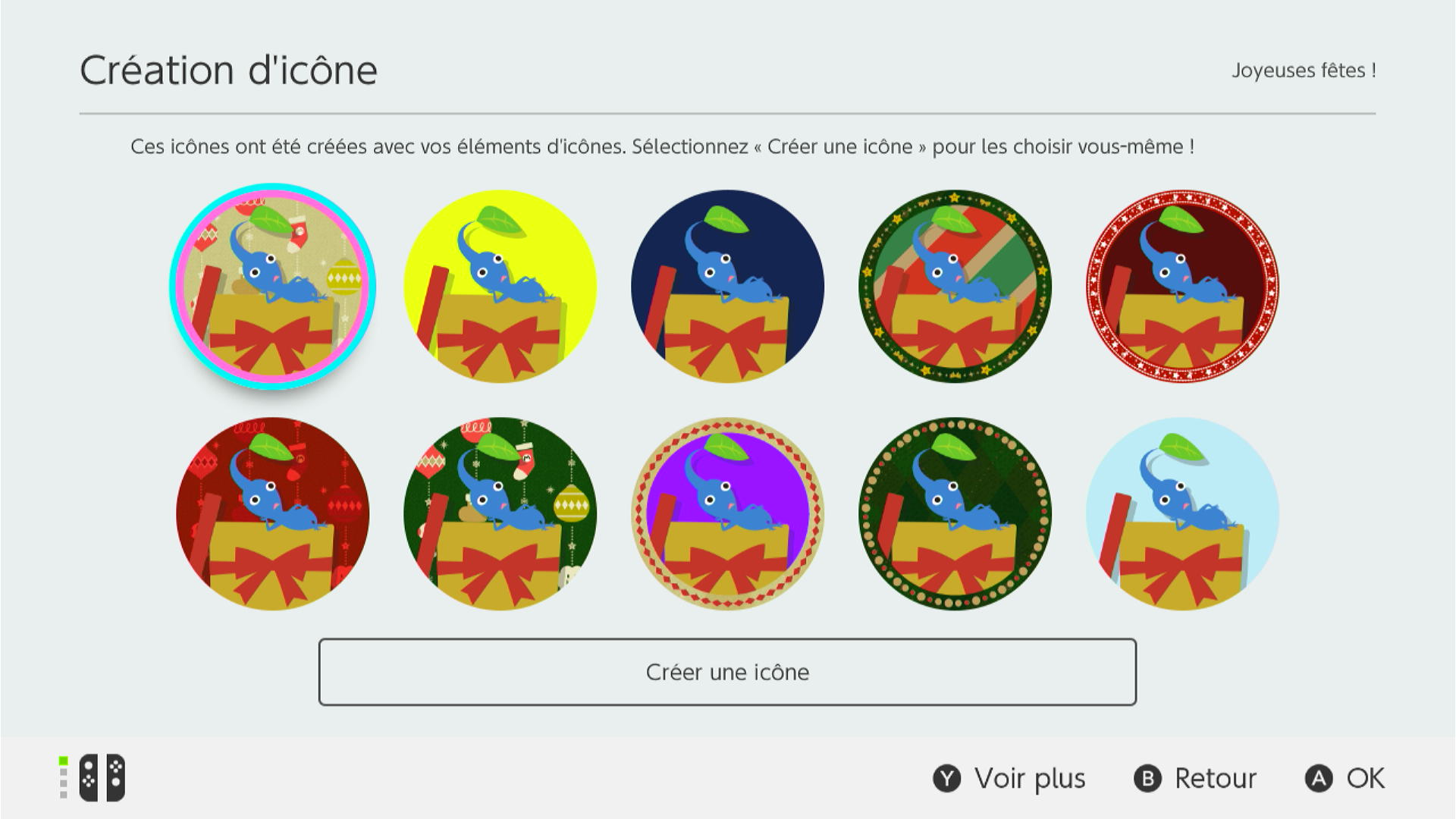
Task: Click the Y button glyph
Action: pyautogui.click(x=946, y=779)
